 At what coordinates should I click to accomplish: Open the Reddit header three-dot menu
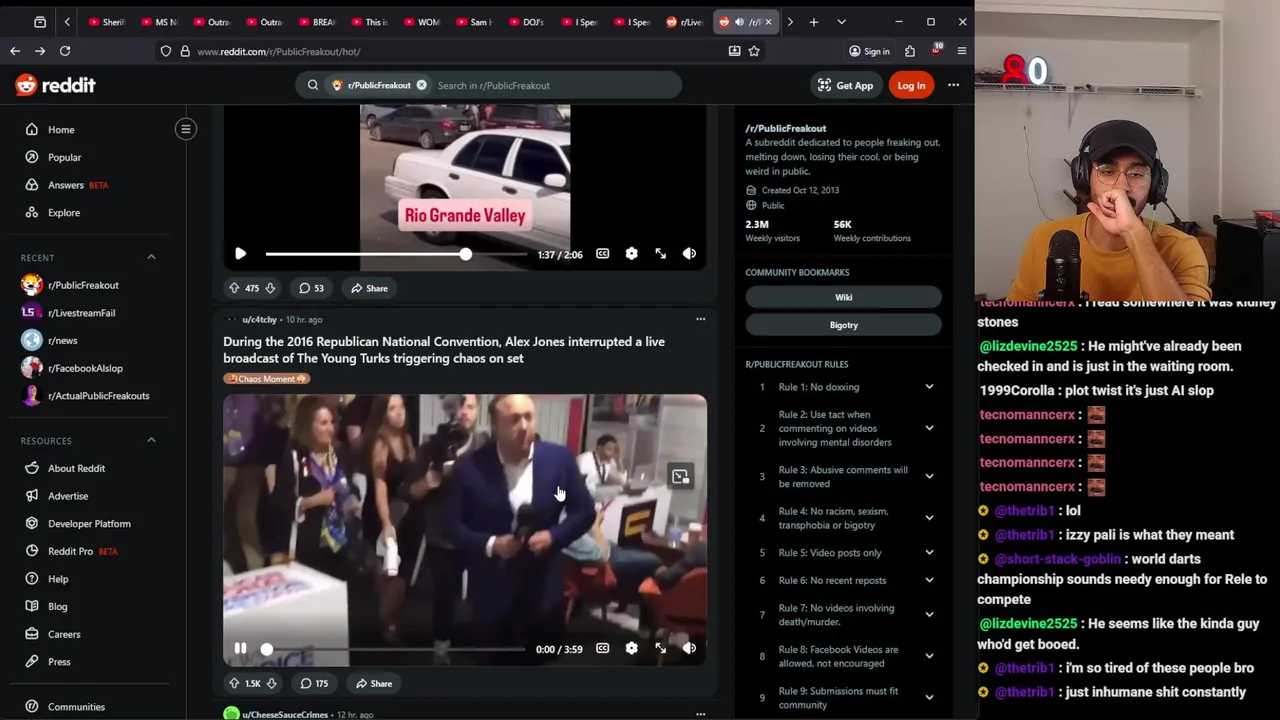953,85
